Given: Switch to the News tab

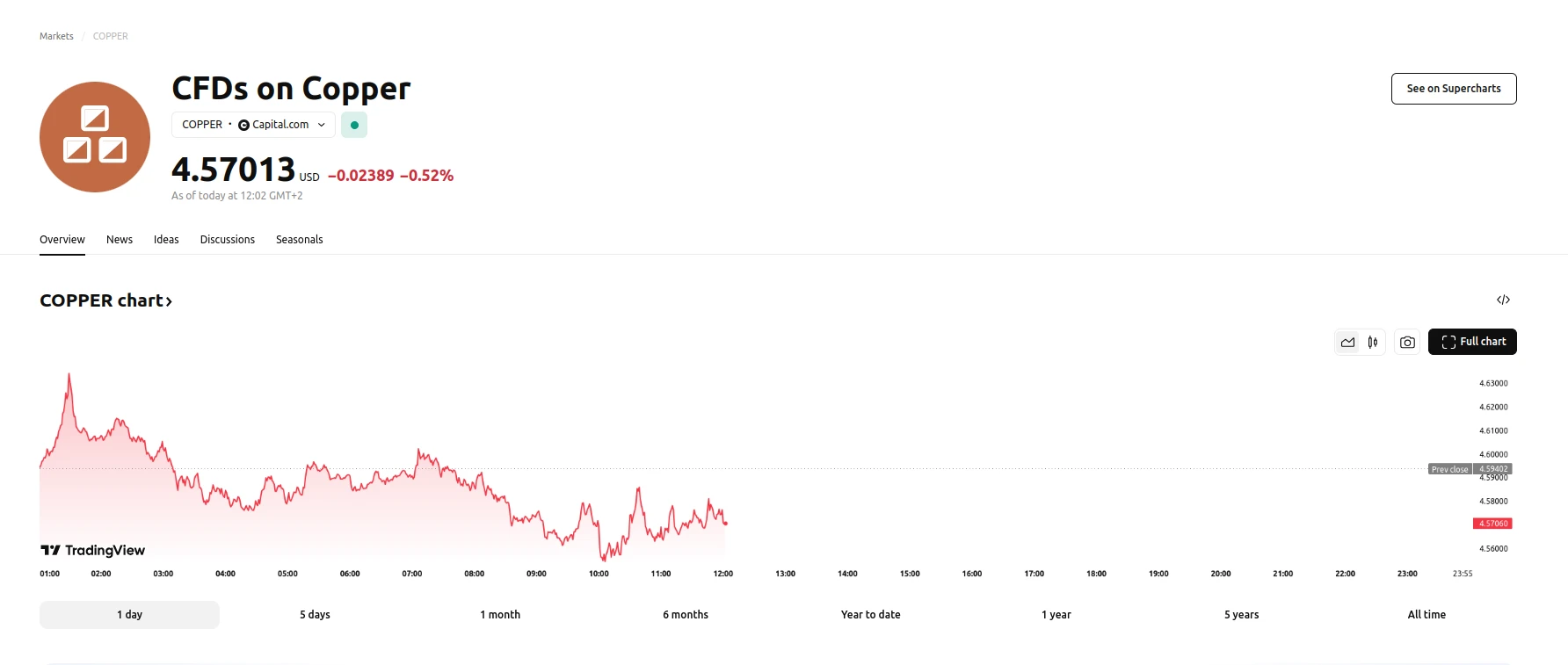Looking at the screenshot, I should (120, 240).
